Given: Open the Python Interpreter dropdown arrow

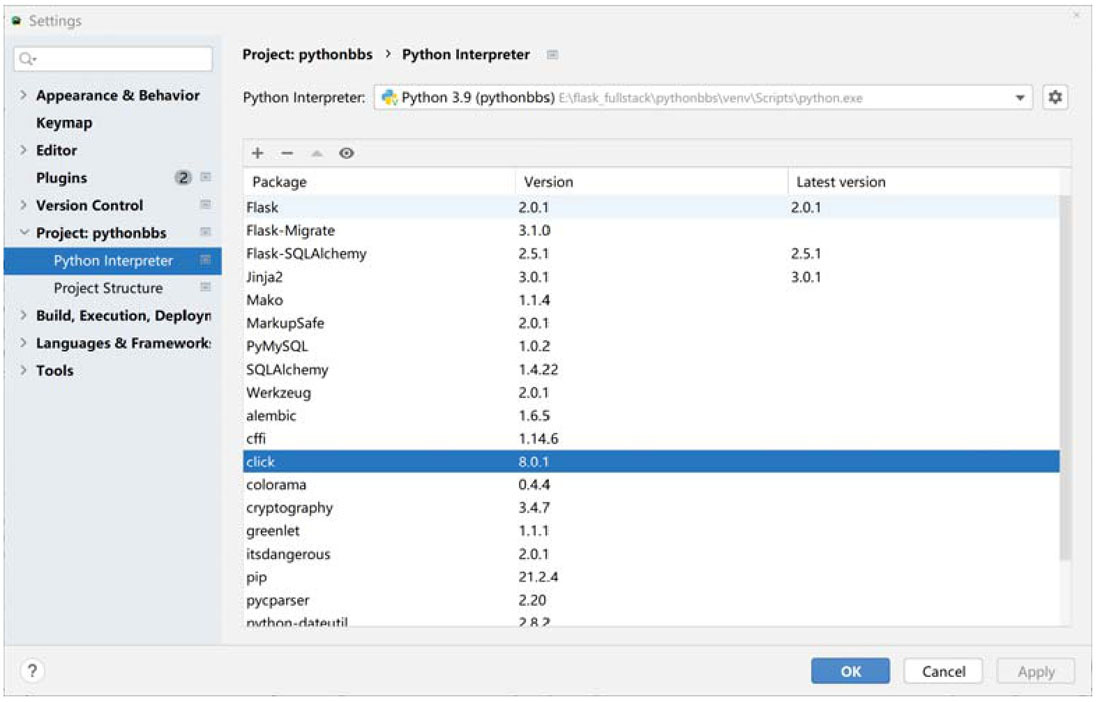Looking at the screenshot, I should [1020, 98].
